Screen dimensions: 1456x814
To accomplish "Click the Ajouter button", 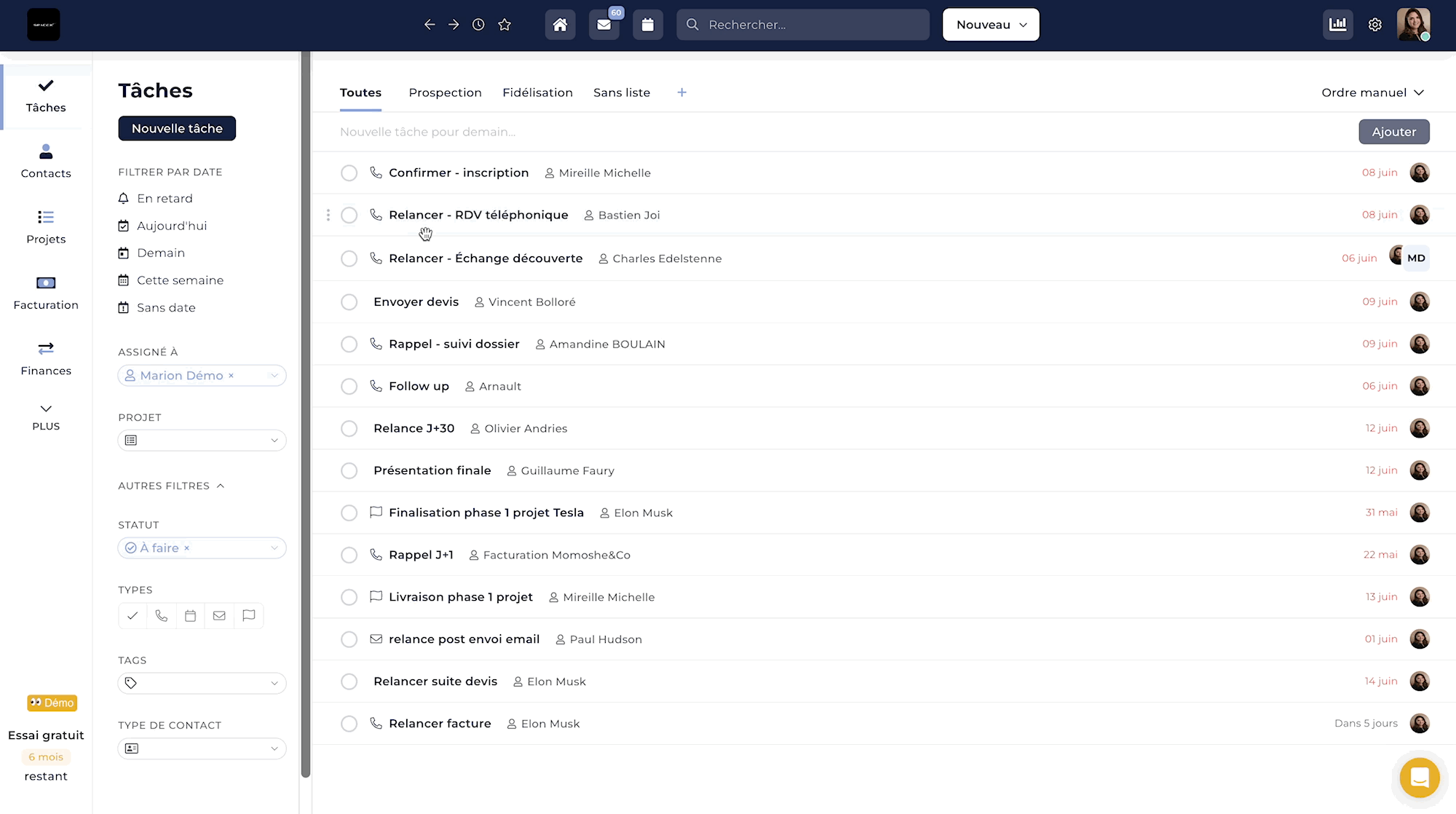I will (x=1393, y=132).
